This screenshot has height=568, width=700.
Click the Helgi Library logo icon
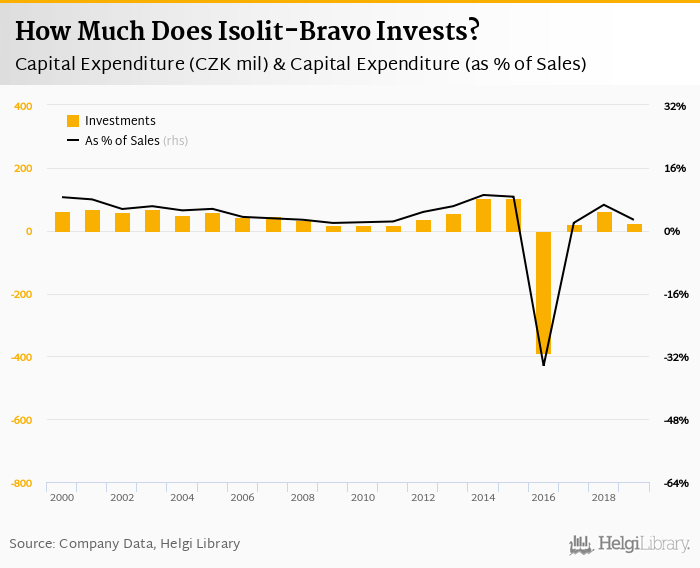[581, 544]
